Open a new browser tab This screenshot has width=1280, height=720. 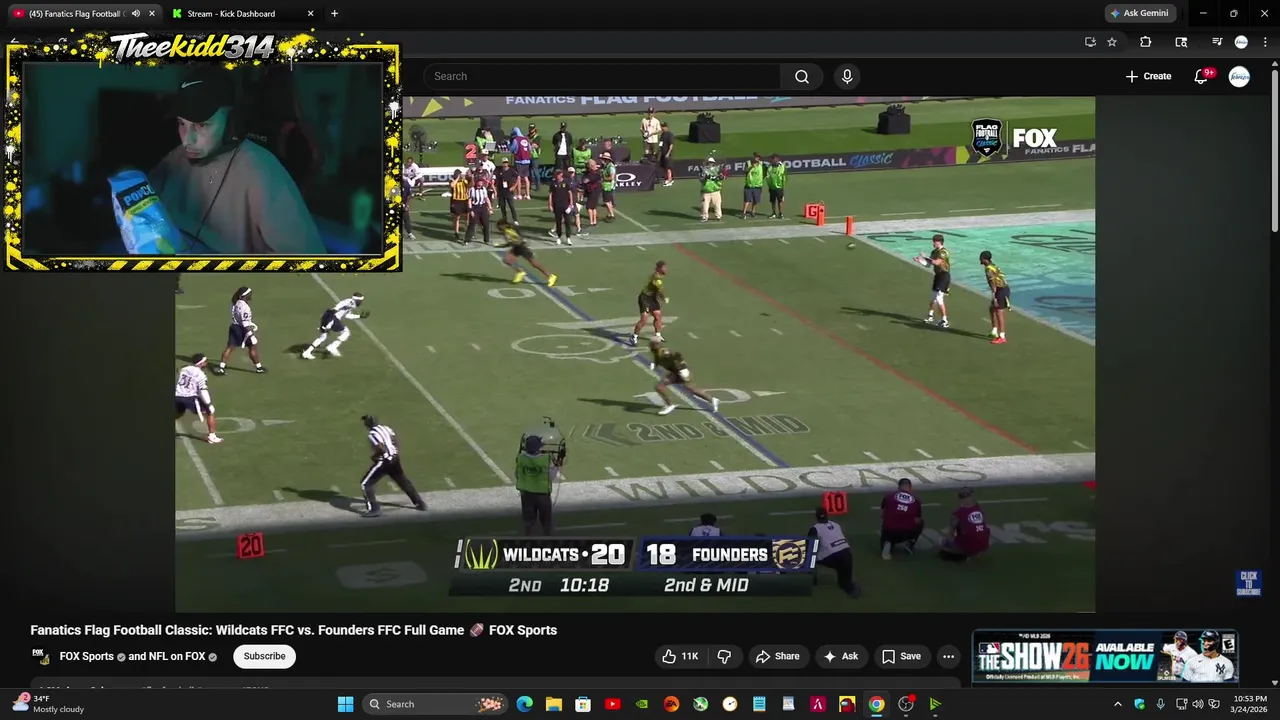pos(334,14)
